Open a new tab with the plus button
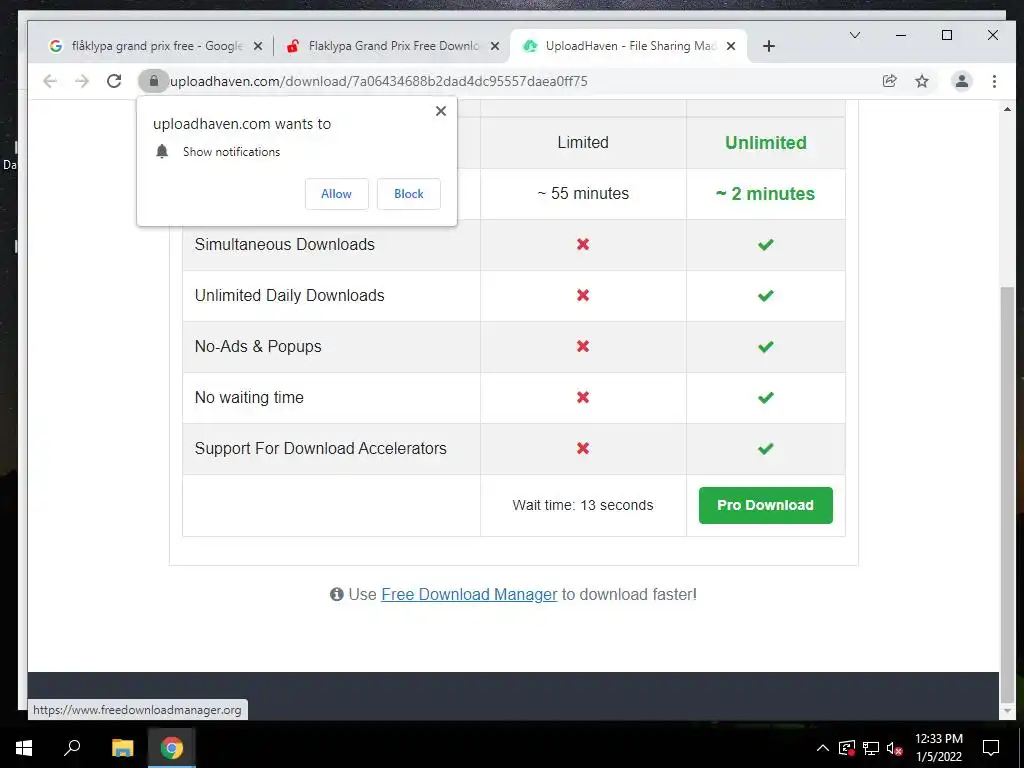This screenshot has height=768, width=1024. (769, 46)
